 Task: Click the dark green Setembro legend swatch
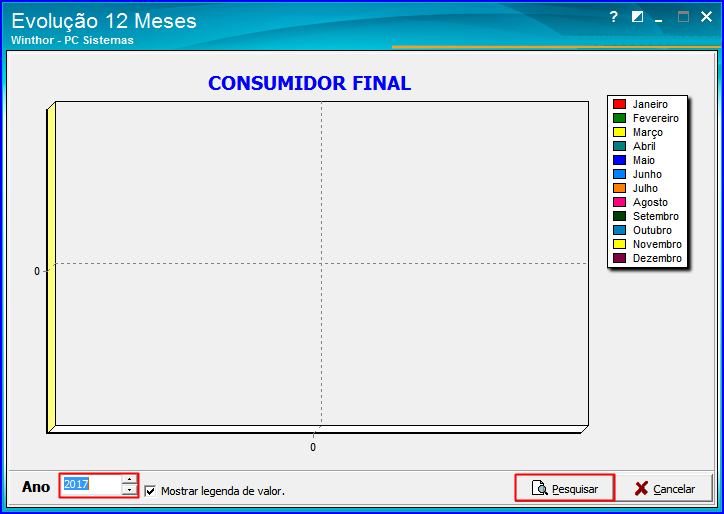(619, 216)
